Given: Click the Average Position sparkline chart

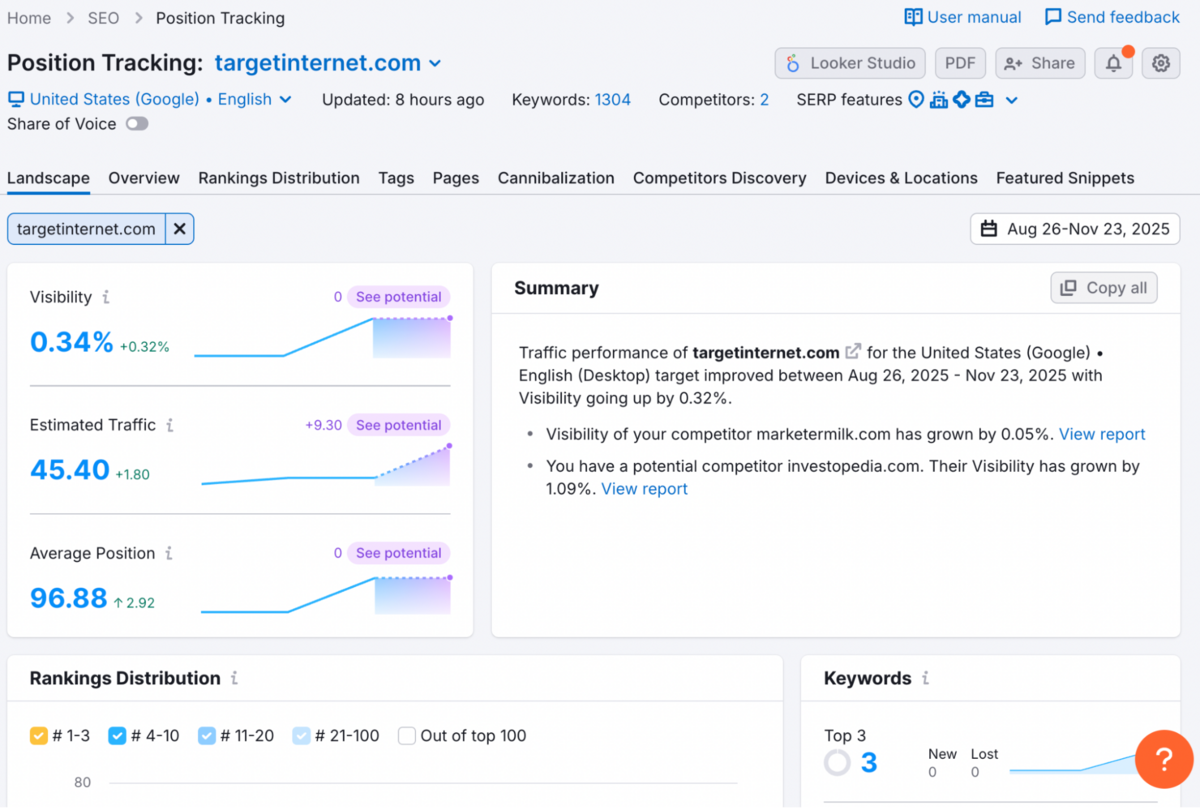Looking at the screenshot, I should (x=326, y=594).
